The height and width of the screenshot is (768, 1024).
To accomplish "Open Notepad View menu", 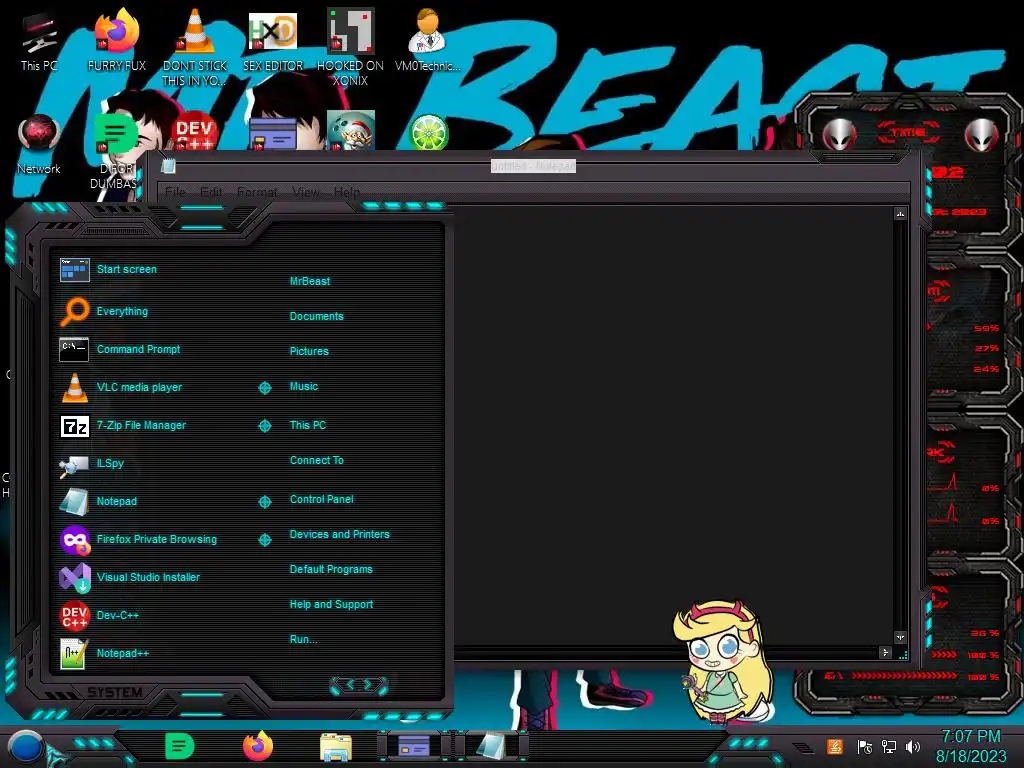I will point(306,192).
